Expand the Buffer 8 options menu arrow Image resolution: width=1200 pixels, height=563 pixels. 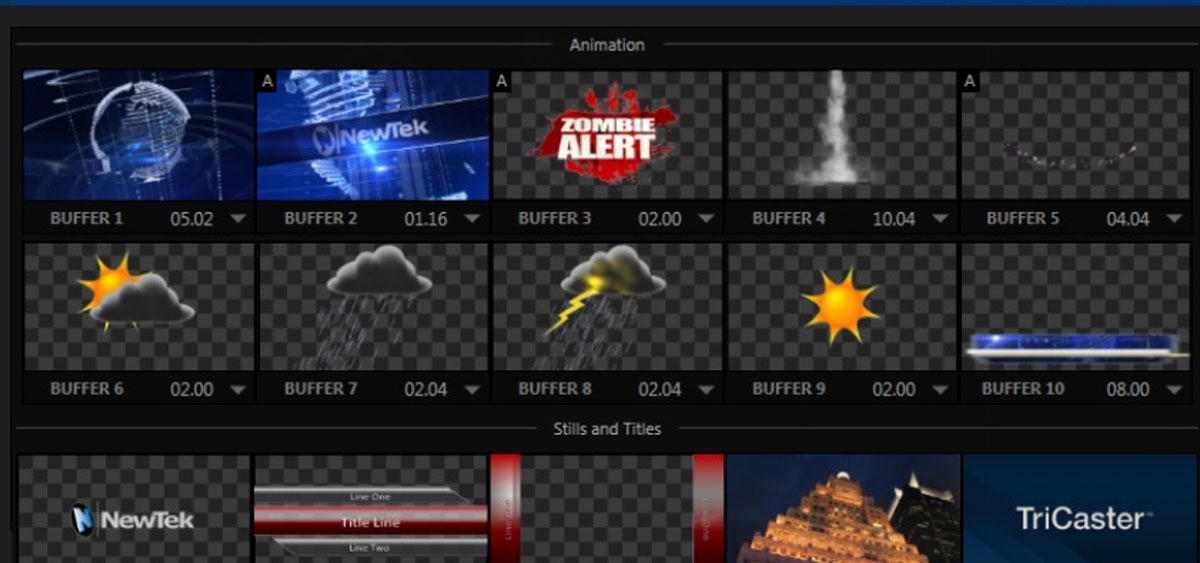pos(706,390)
